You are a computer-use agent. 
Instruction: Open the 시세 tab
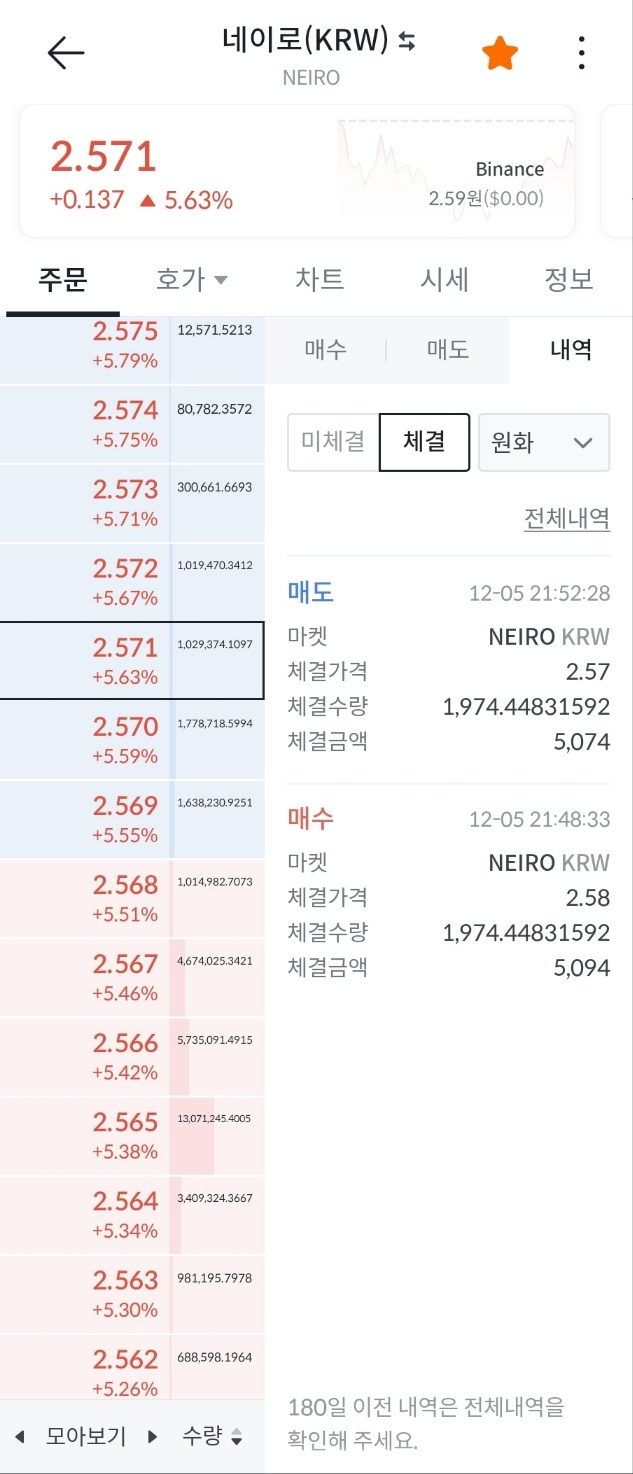point(445,280)
